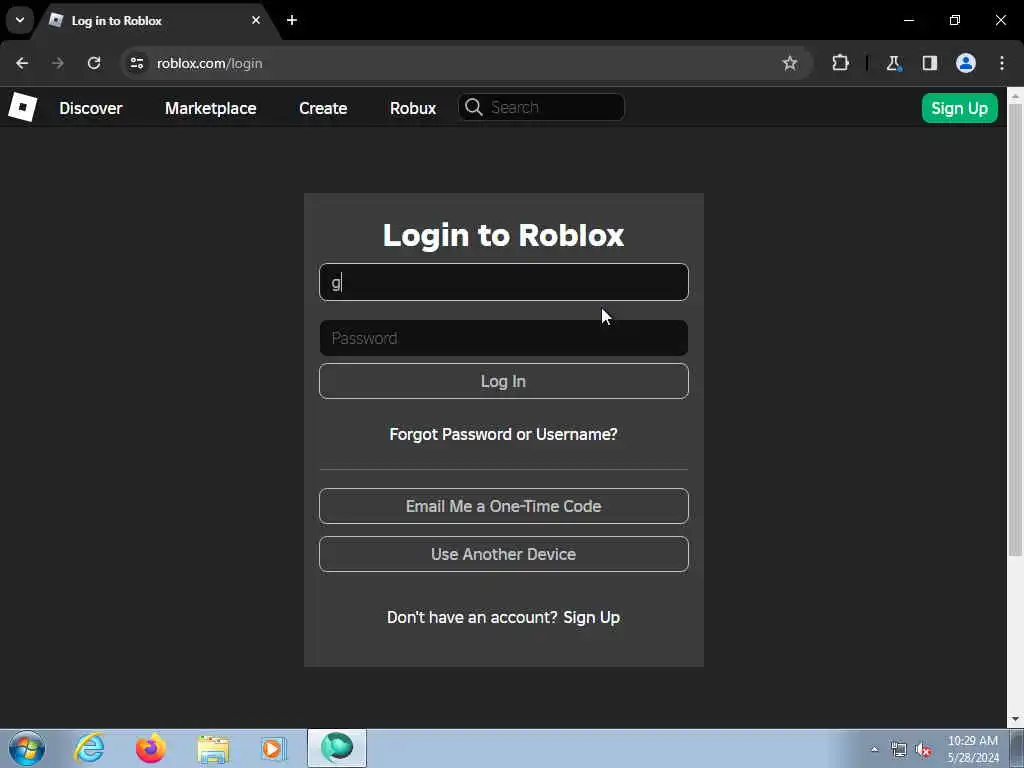Open the Marketplace menu item
1024x768 pixels.
[x=210, y=108]
